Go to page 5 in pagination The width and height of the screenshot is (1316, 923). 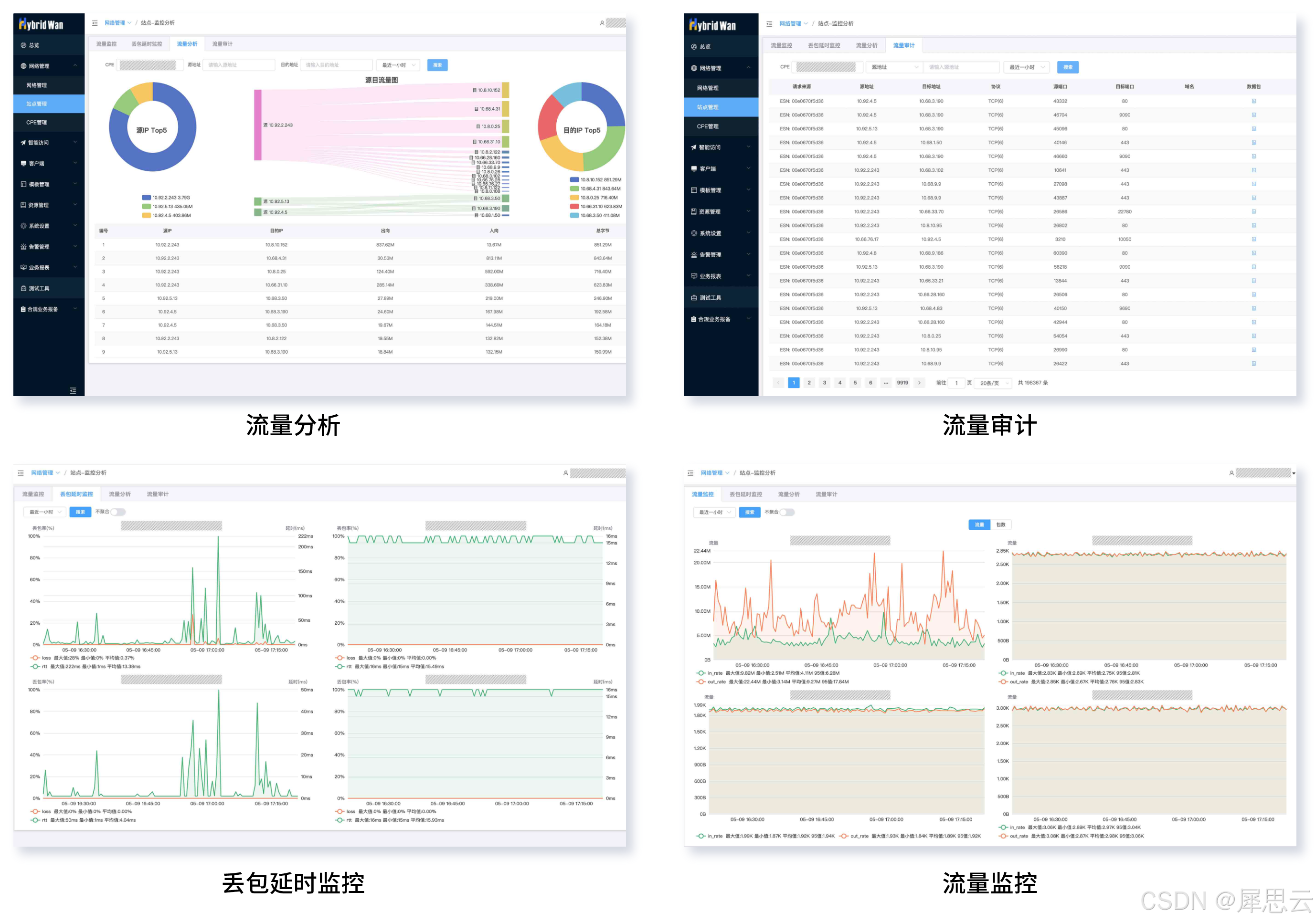pyautogui.click(x=855, y=383)
